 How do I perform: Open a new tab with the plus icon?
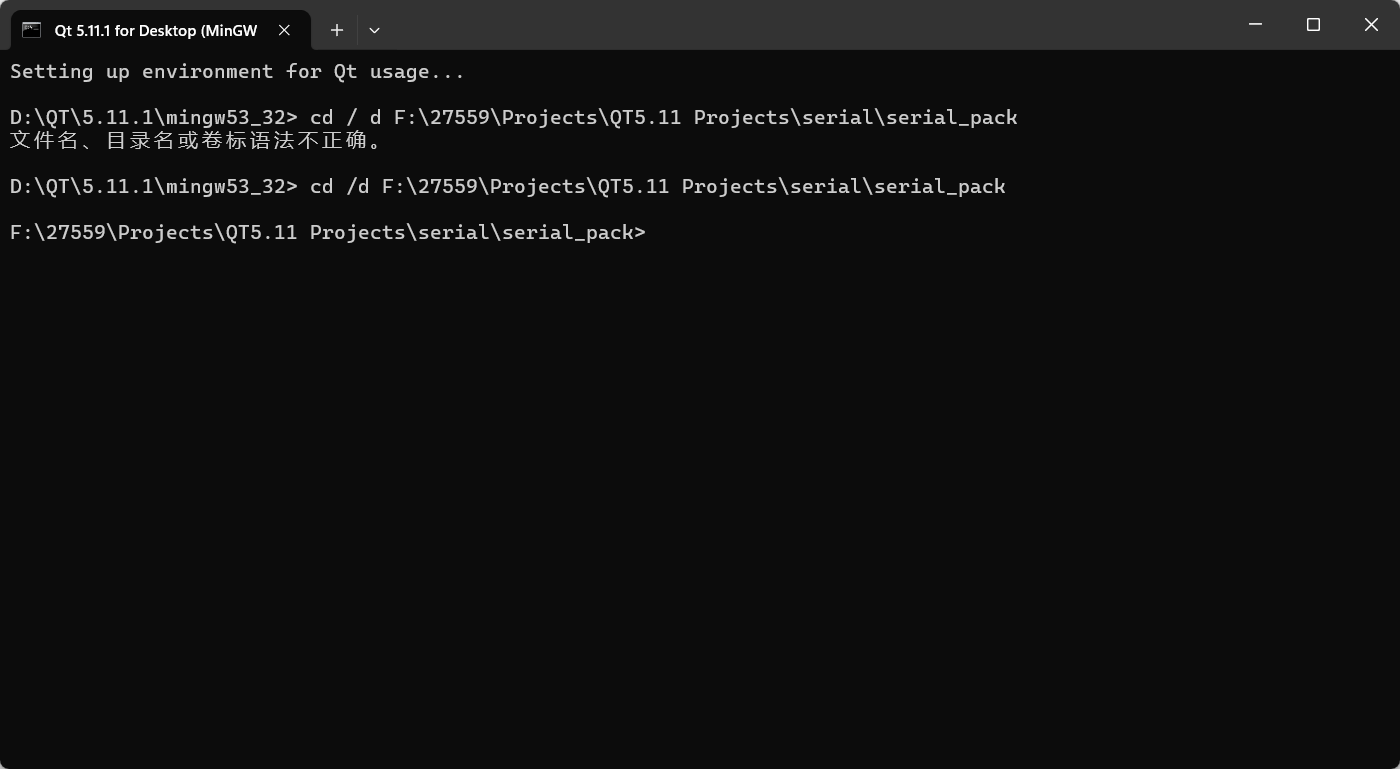coord(337,30)
